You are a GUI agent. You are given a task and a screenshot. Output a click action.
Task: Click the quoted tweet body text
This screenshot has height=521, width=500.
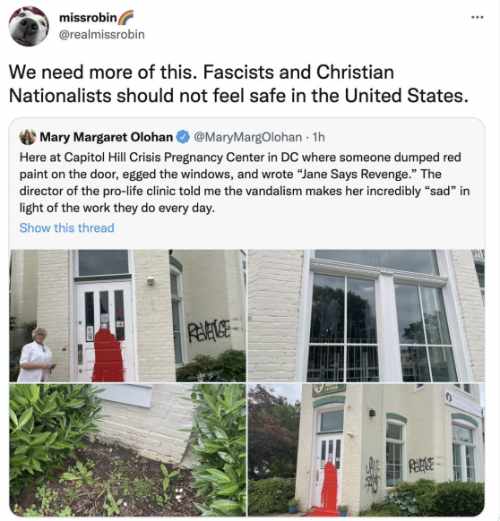[x=244, y=182]
